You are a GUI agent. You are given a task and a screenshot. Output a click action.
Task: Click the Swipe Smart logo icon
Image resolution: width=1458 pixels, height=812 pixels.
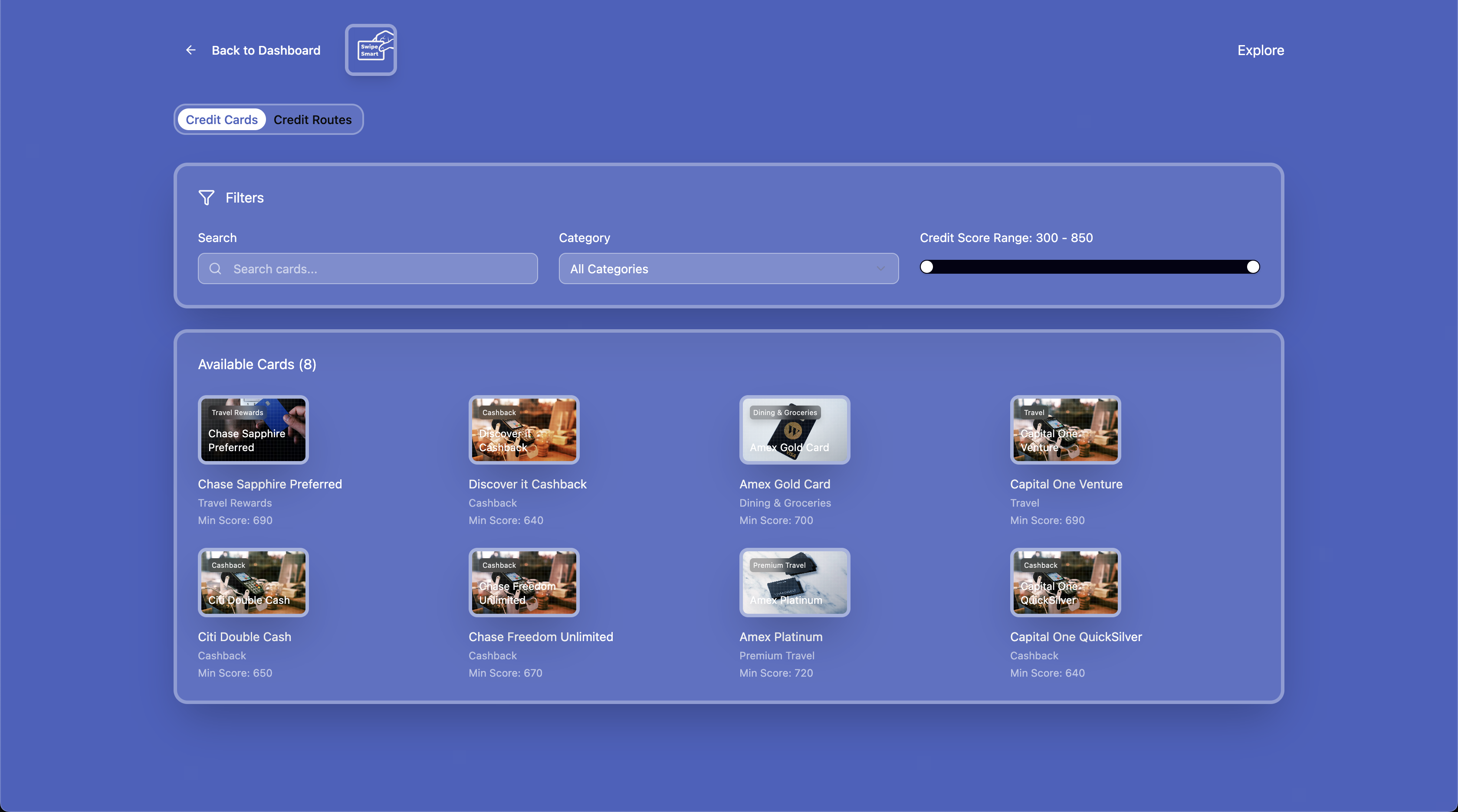click(371, 50)
